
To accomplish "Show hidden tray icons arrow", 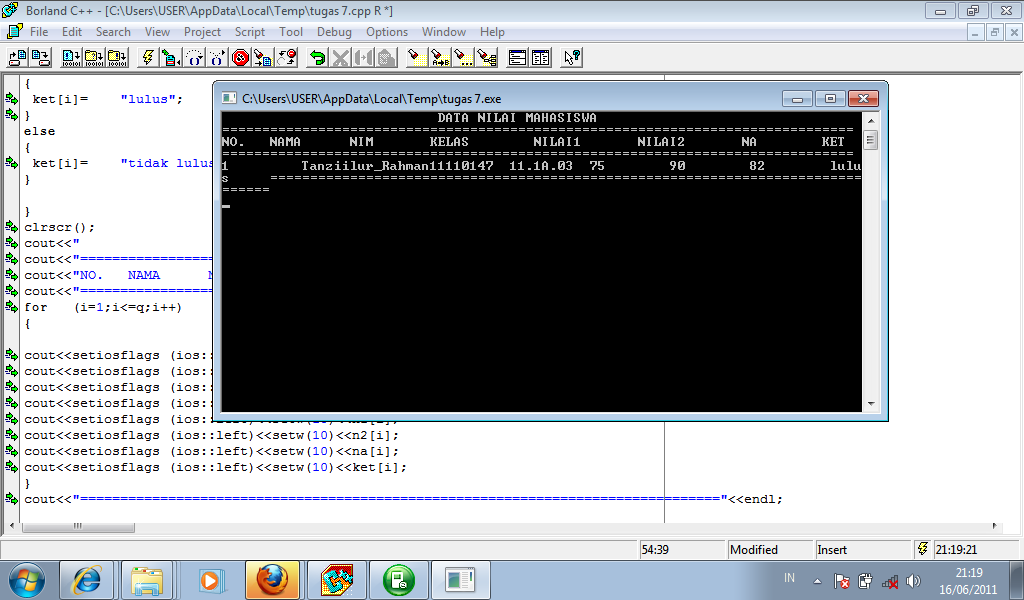I will coord(817,581).
